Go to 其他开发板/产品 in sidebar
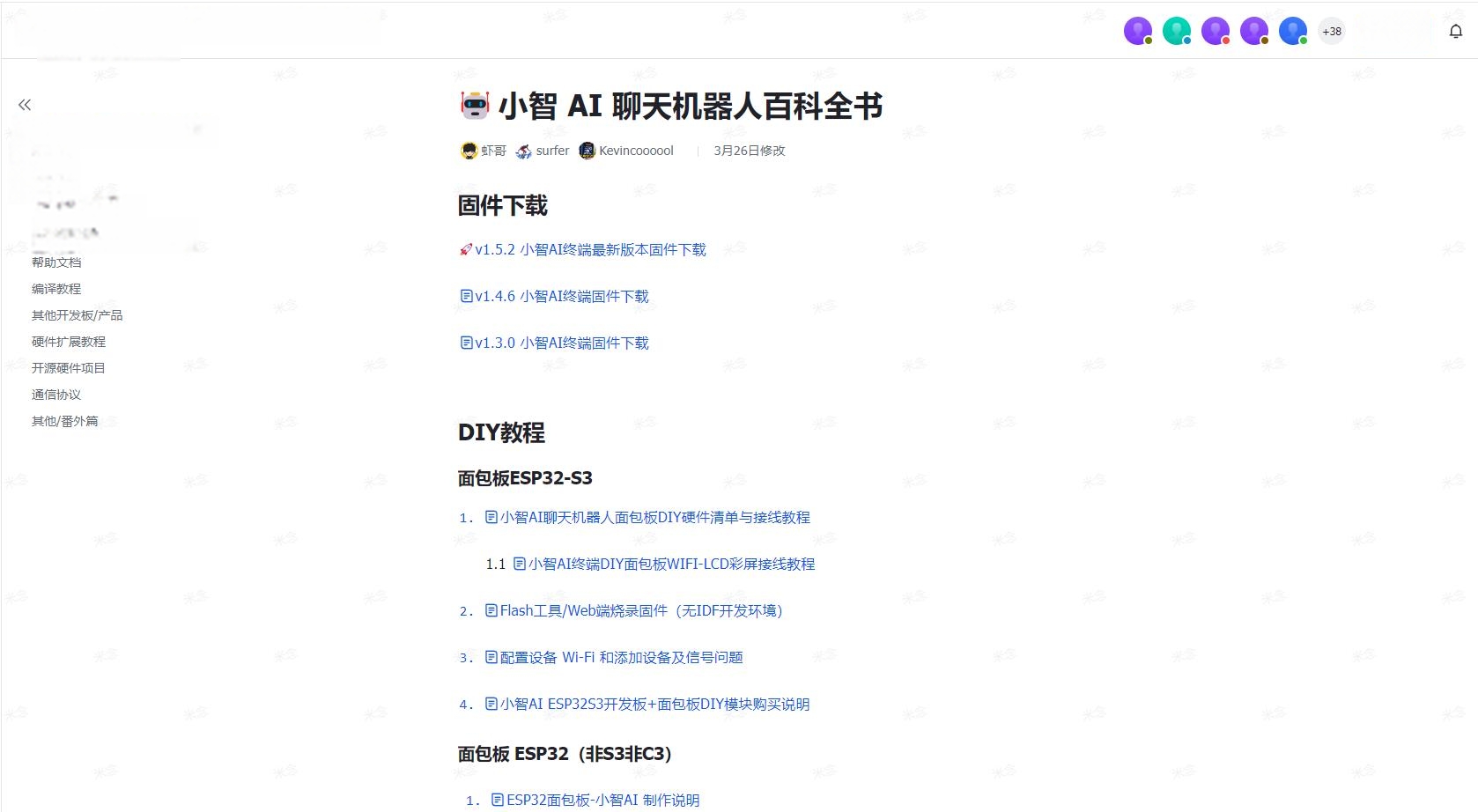Image resolution: width=1478 pixels, height=812 pixels. point(78,315)
